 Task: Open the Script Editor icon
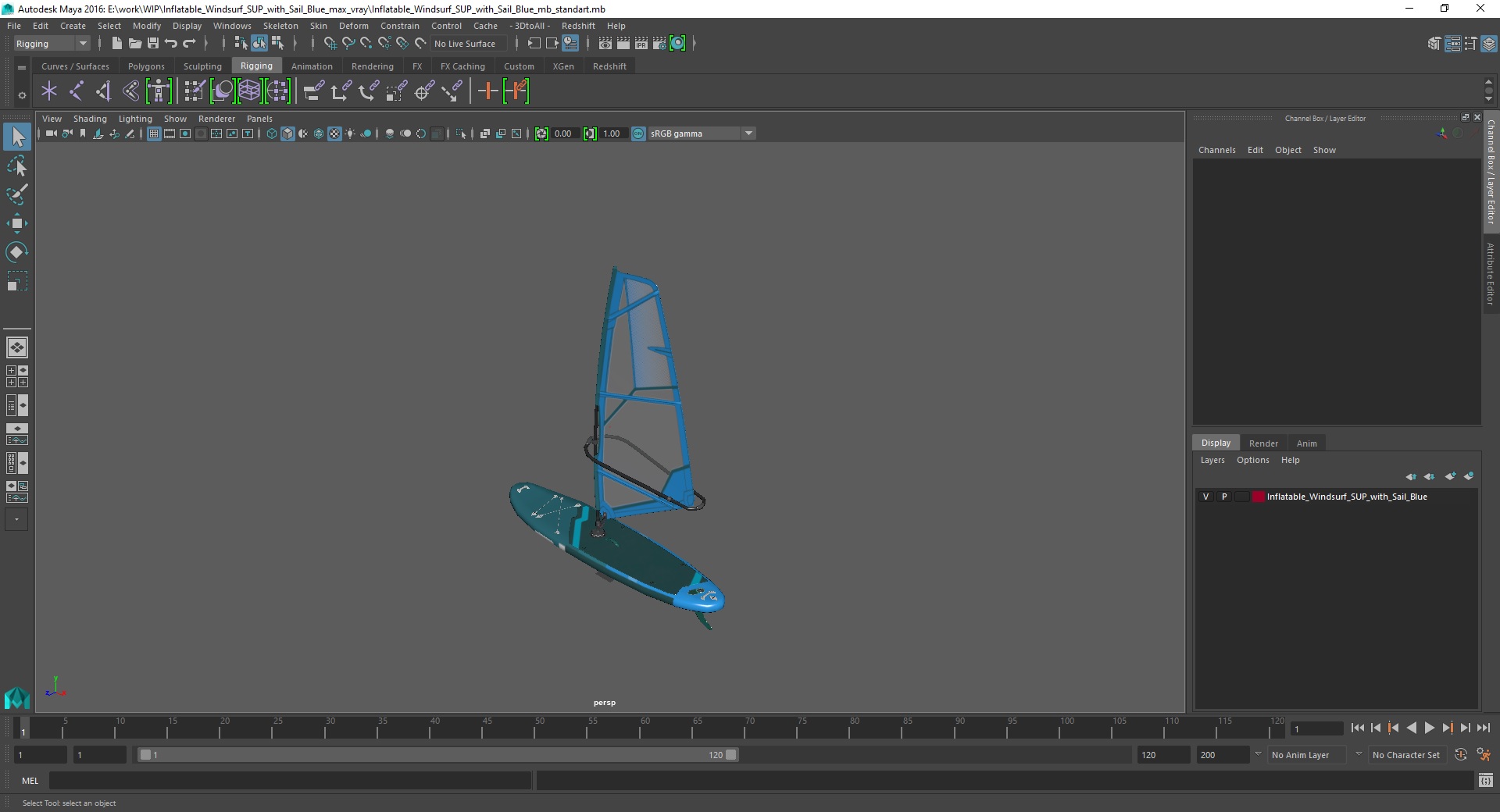pyautogui.click(x=1485, y=780)
